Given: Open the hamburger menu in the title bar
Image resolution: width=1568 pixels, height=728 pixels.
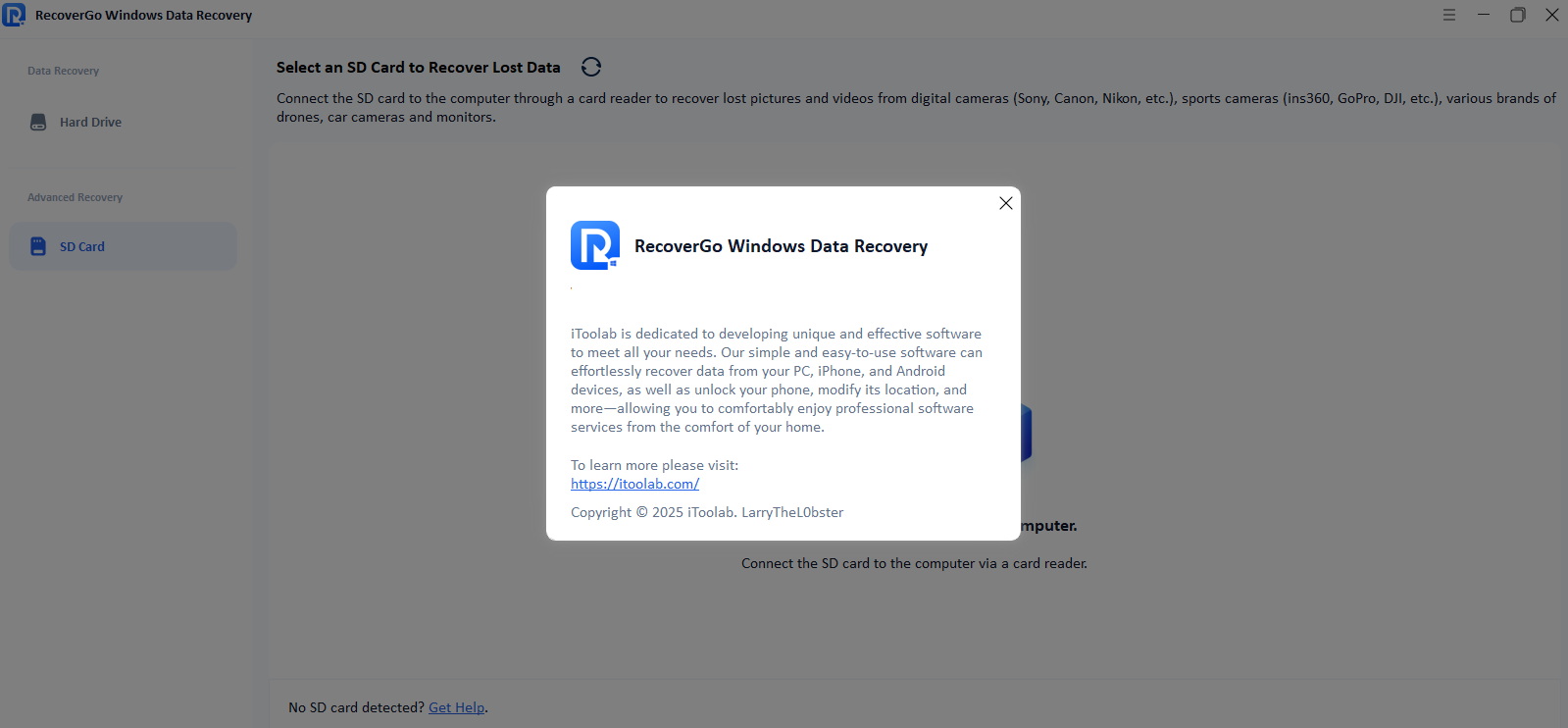Looking at the screenshot, I should click(1448, 15).
